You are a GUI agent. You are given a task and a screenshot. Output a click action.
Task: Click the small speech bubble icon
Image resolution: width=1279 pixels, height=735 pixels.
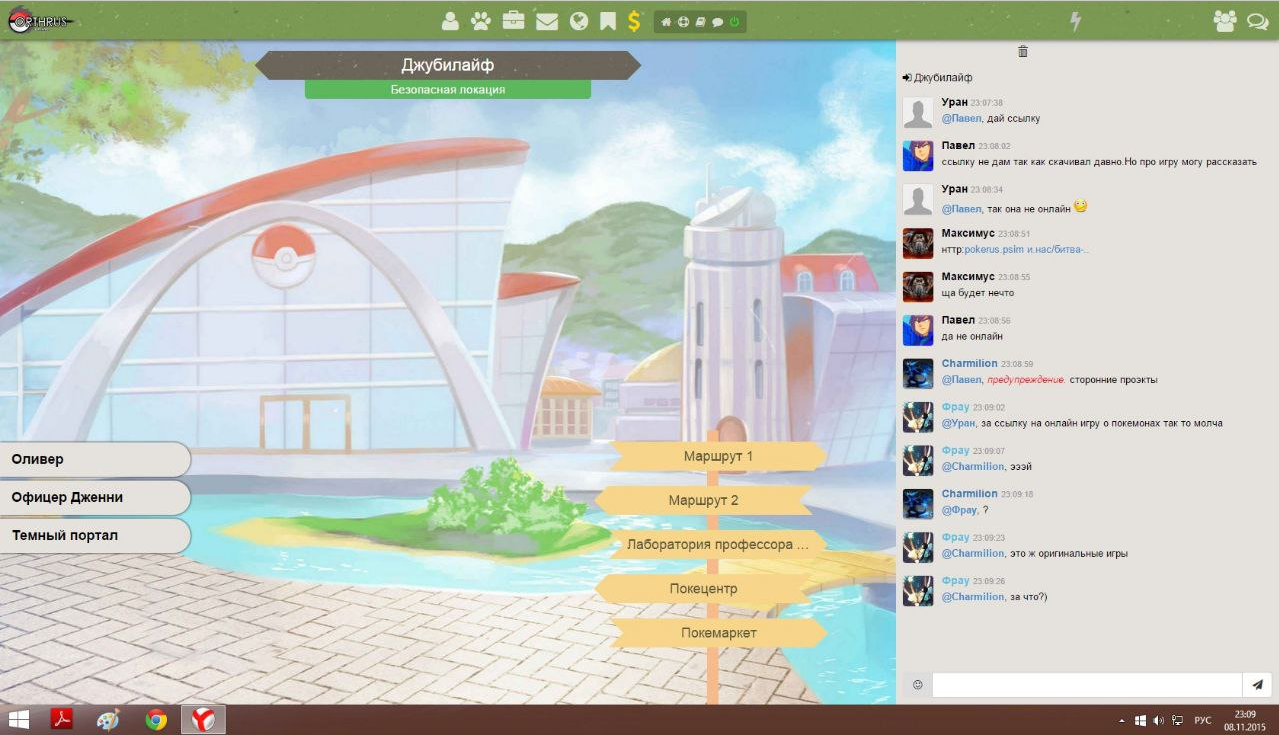point(717,22)
